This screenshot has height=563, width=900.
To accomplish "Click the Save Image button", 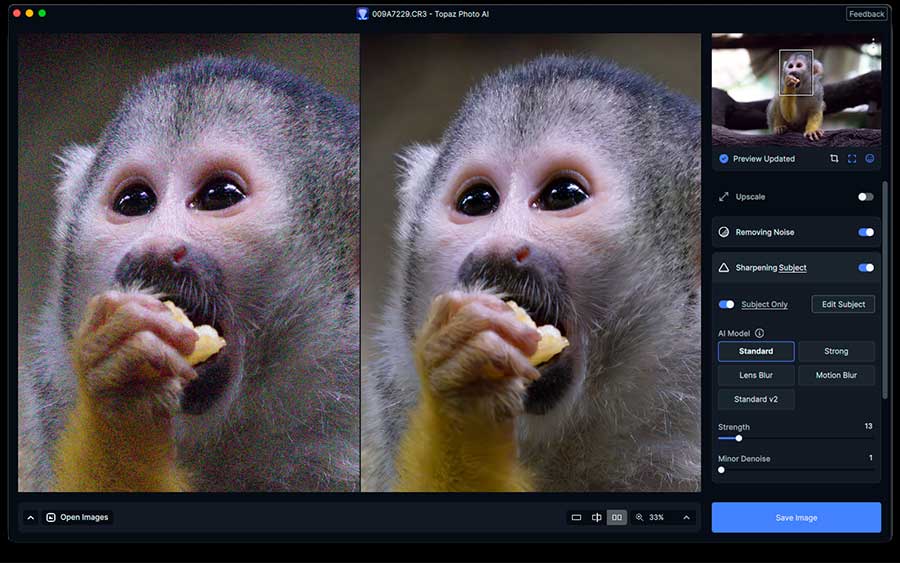I will [x=796, y=517].
